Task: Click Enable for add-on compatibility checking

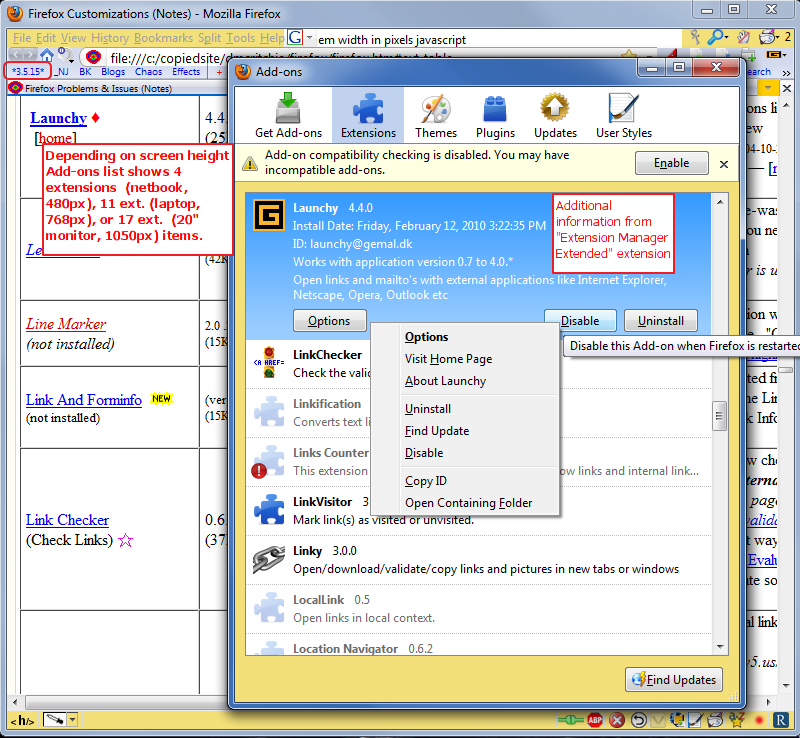Action: [671, 163]
